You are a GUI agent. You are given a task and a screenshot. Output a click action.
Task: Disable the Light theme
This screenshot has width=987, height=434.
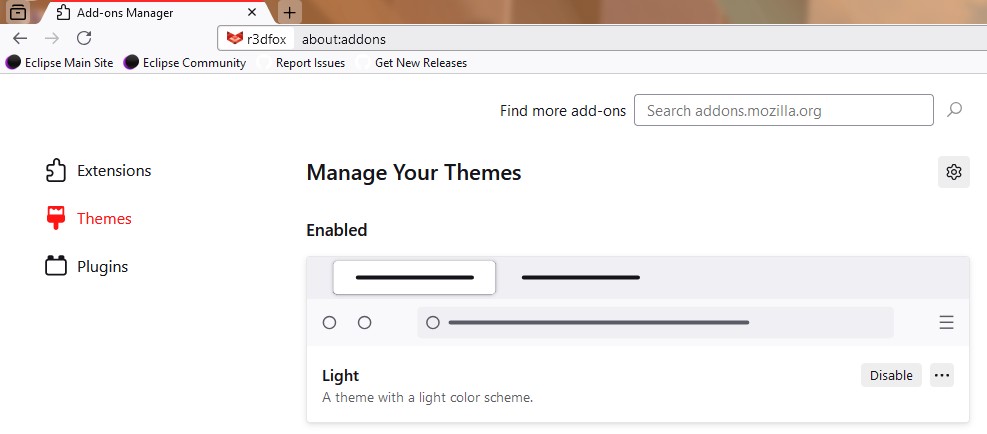[x=891, y=375]
